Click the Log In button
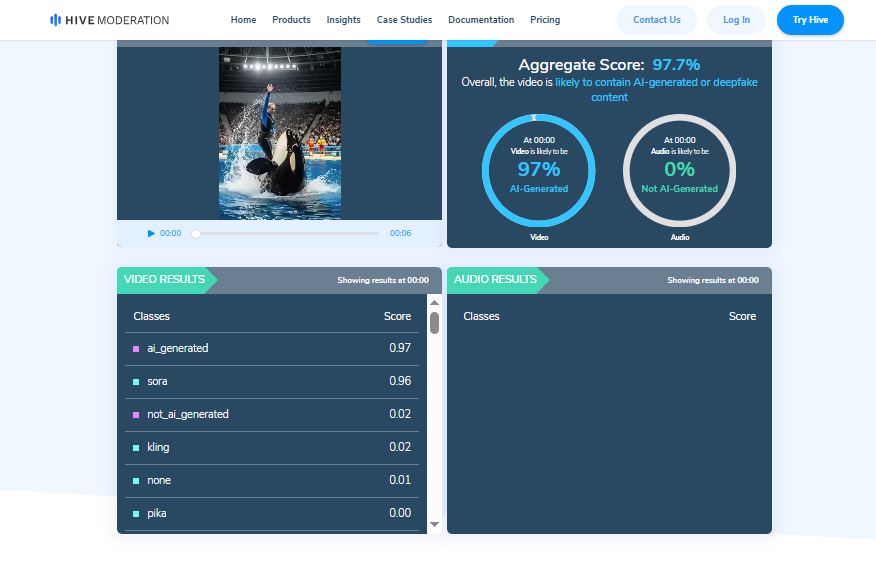The width and height of the screenshot is (876, 569). [x=736, y=20]
